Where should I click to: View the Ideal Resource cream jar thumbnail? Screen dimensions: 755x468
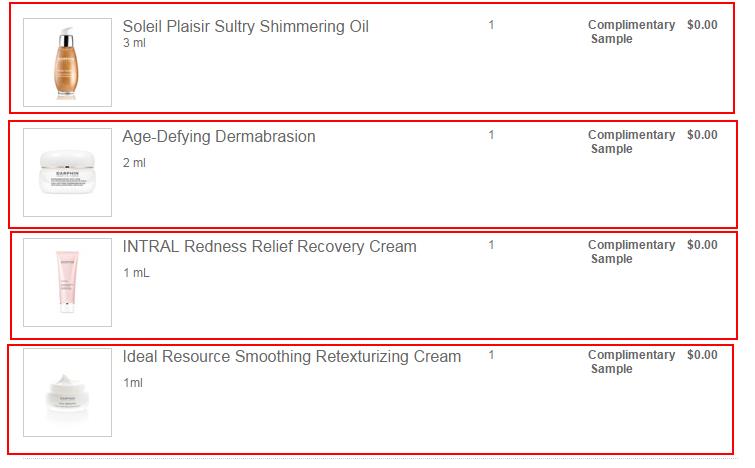(x=67, y=392)
